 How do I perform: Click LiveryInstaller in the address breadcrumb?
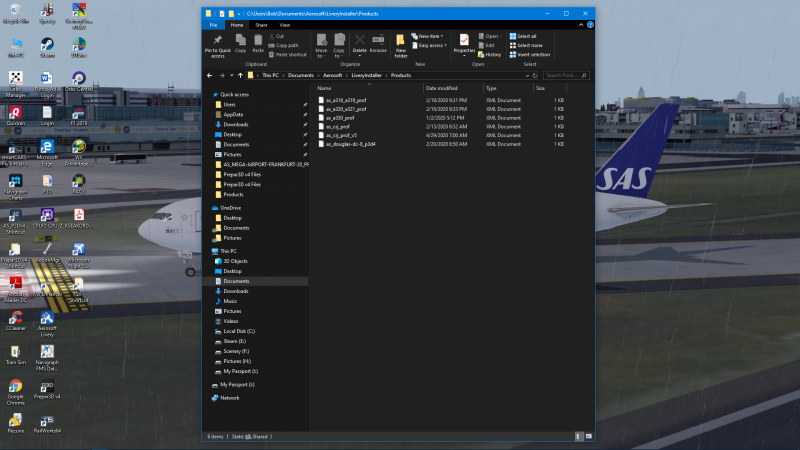(x=366, y=76)
